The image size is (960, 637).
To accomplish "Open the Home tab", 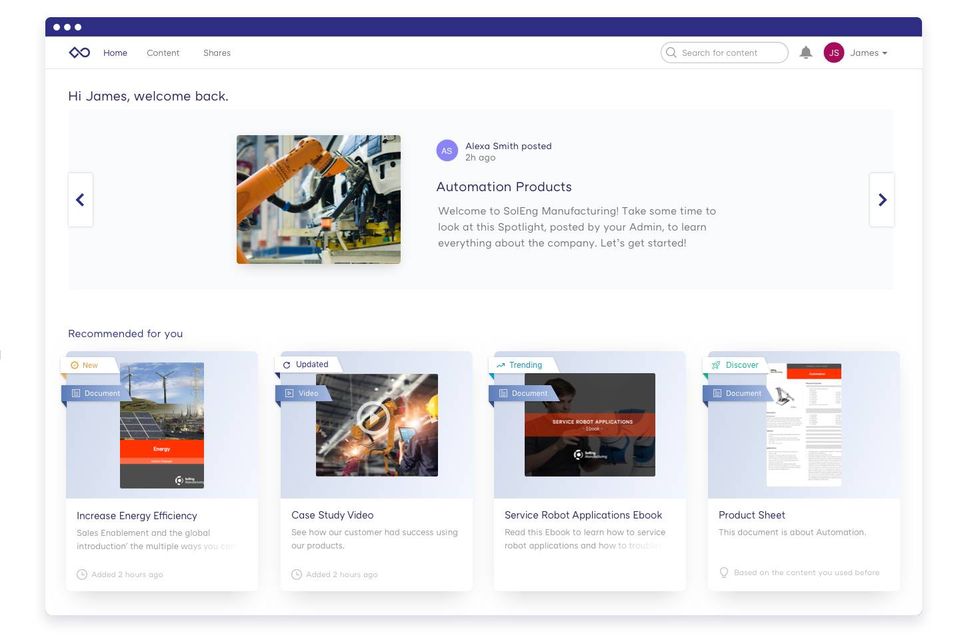I will point(115,53).
